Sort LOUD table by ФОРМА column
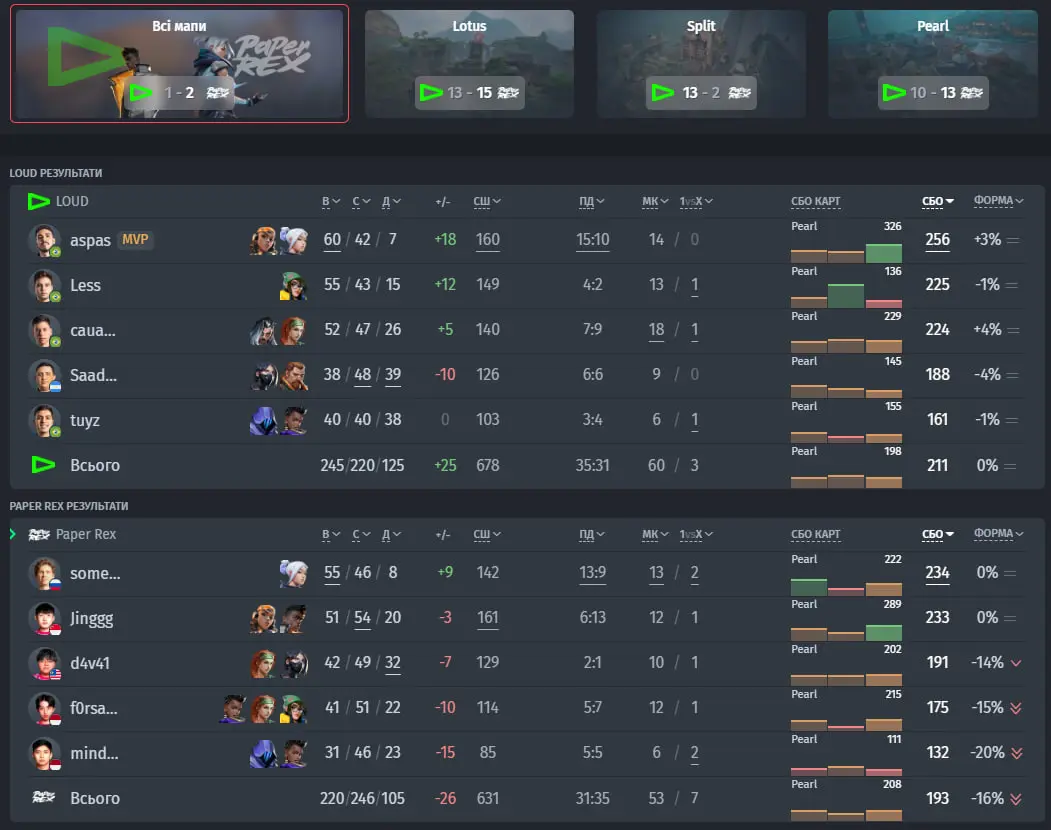1051x830 pixels. 999,200
